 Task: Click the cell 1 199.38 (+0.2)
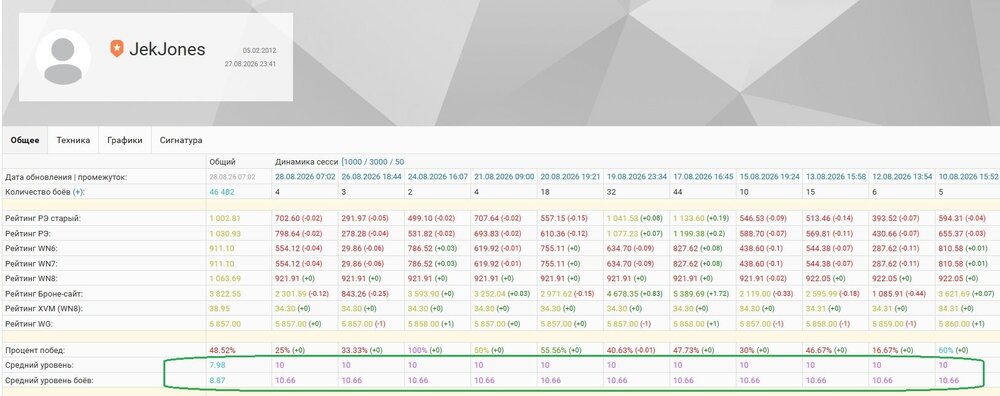point(700,233)
